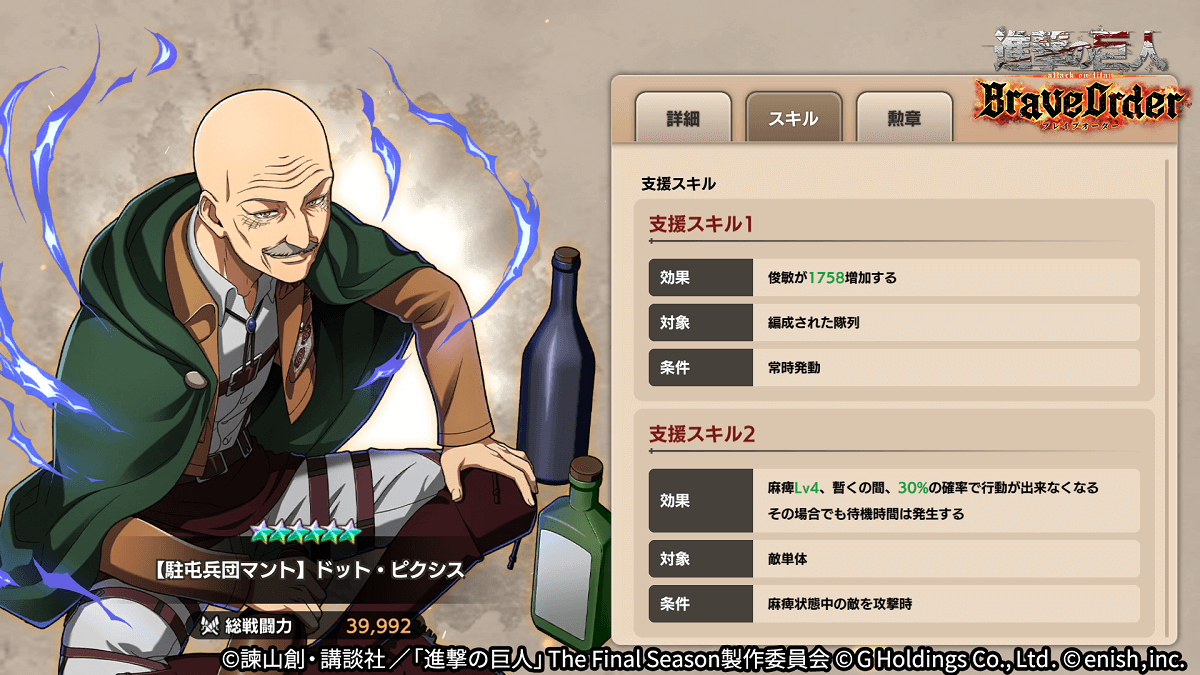Click the 支援スキル2 header

coord(702,434)
